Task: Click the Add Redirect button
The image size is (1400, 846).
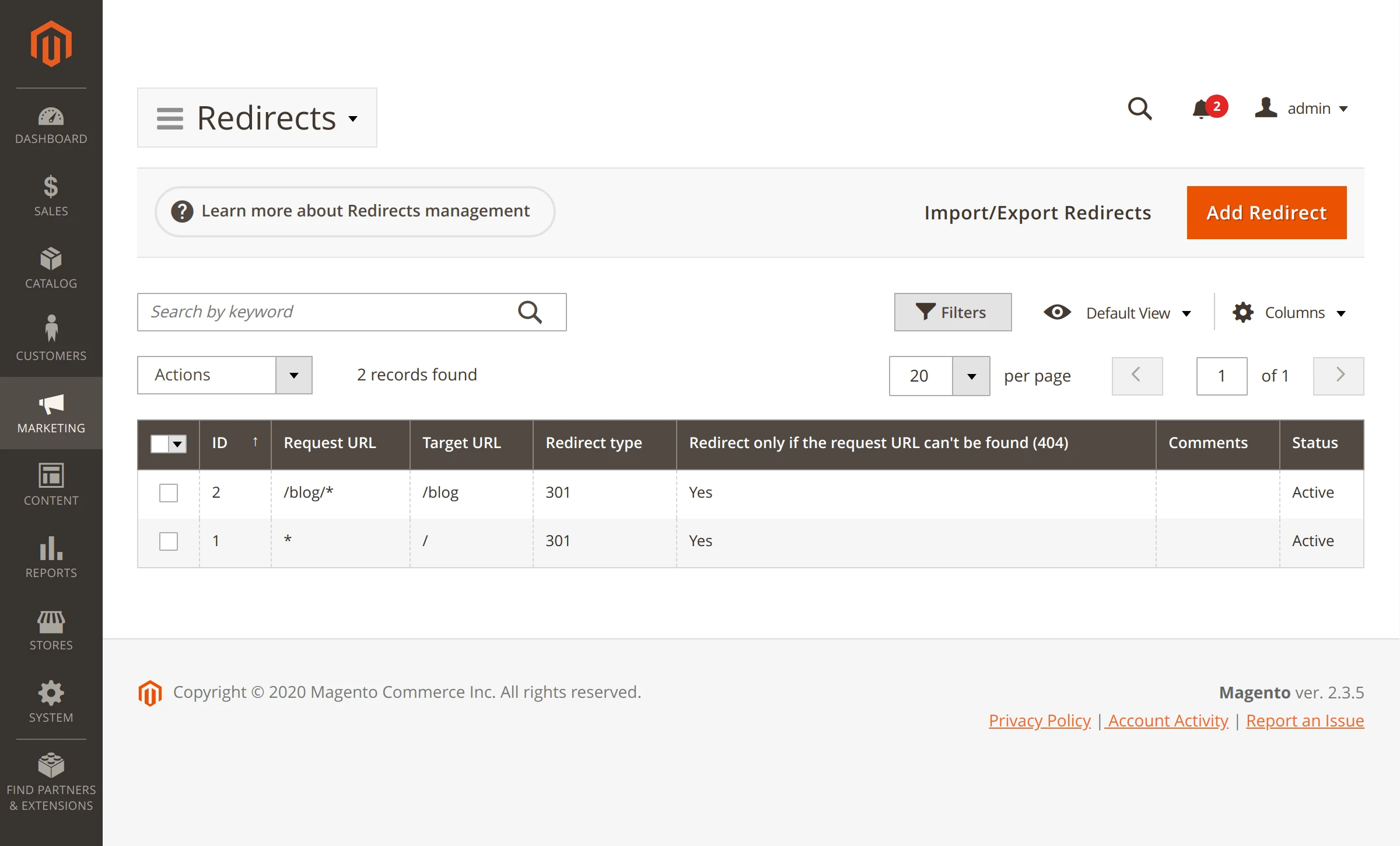Action: pos(1266,213)
